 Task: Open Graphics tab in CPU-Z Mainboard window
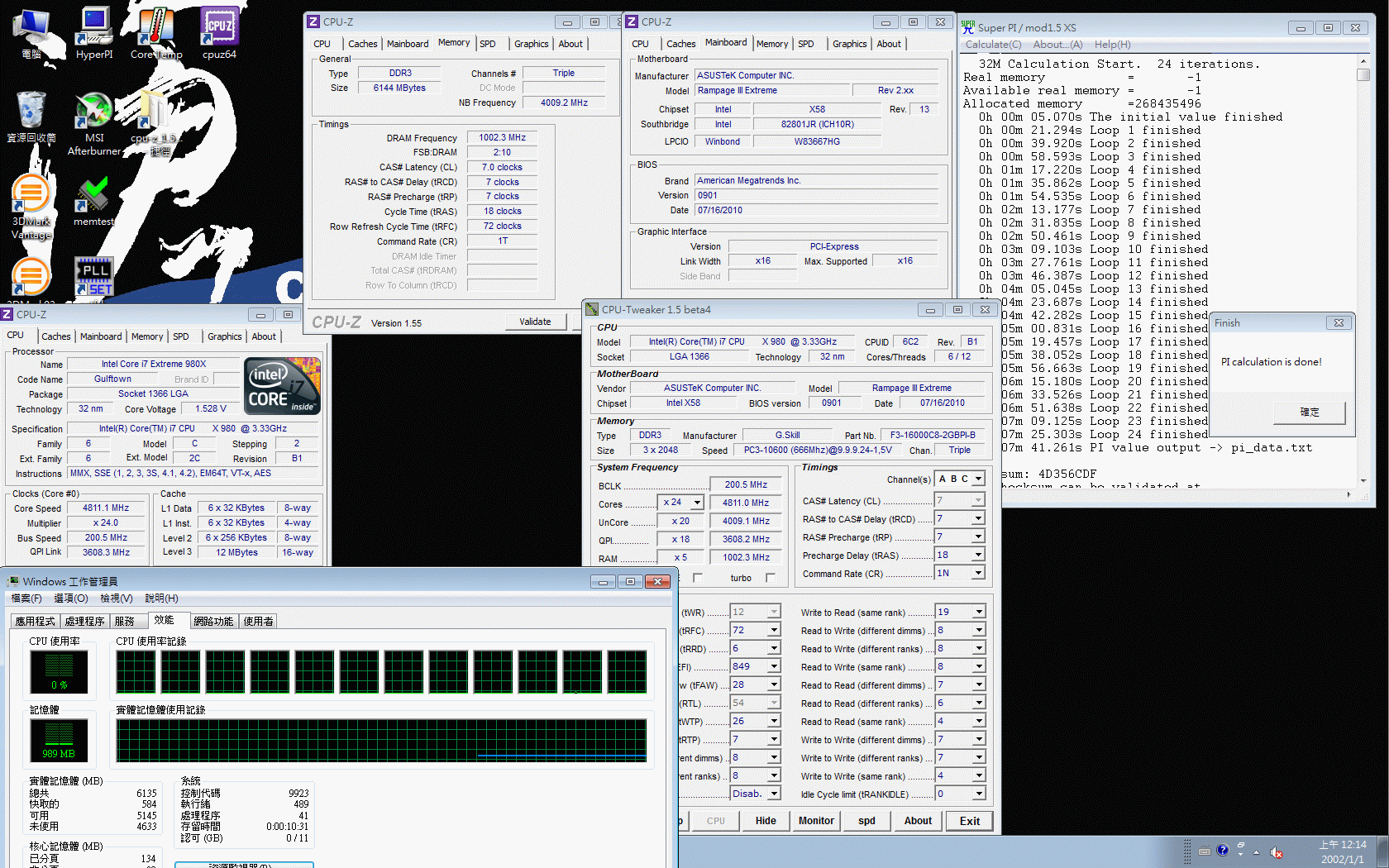point(849,44)
